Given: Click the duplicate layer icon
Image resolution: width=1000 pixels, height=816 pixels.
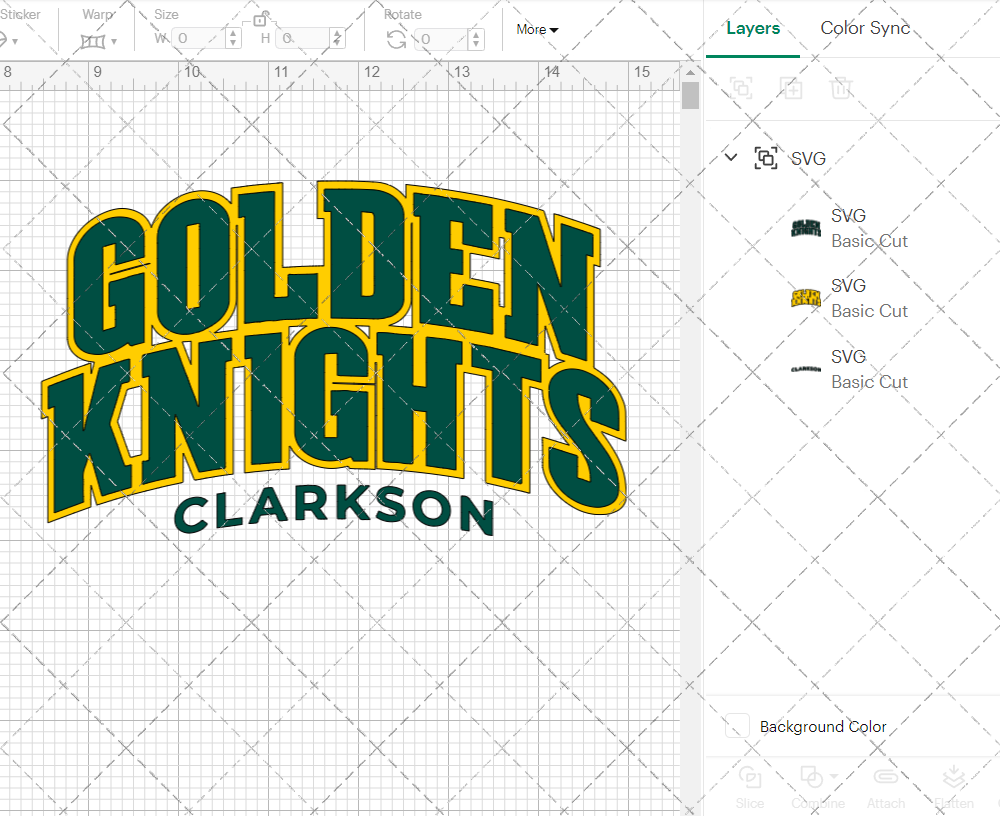Looking at the screenshot, I should click(x=791, y=88).
